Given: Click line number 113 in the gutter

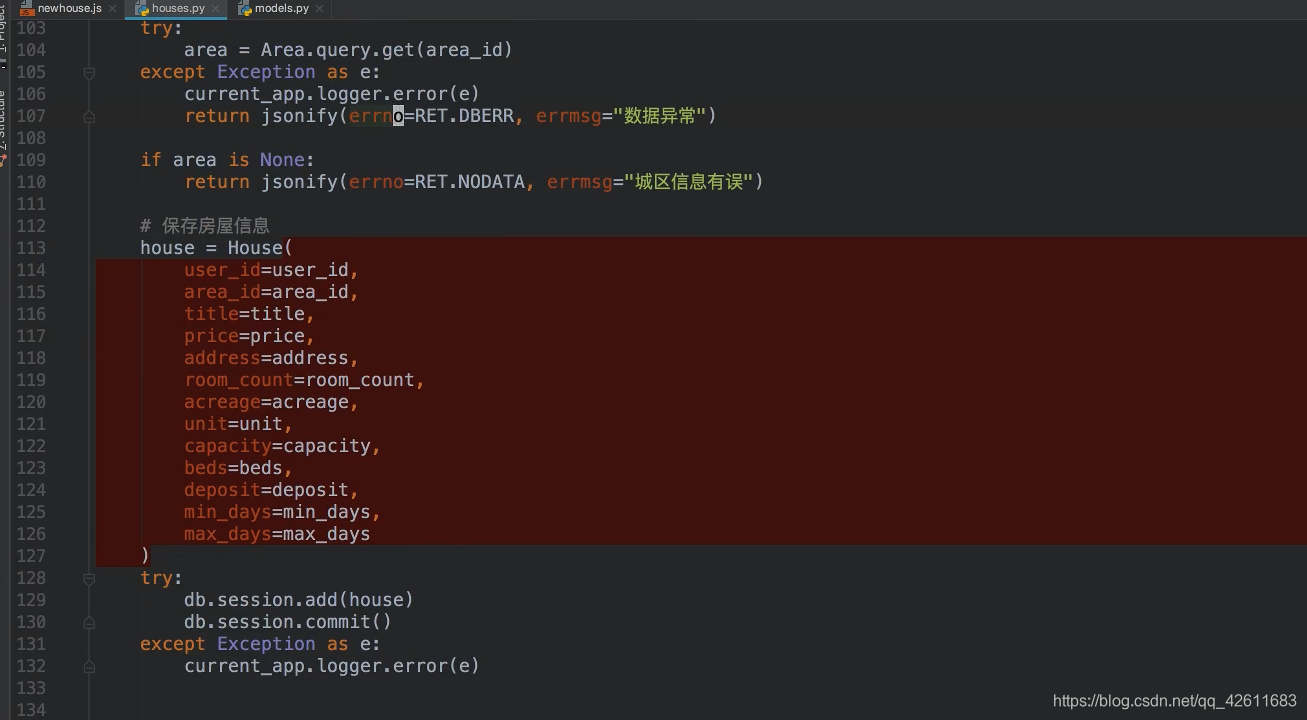Looking at the screenshot, I should (x=30, y=248).
